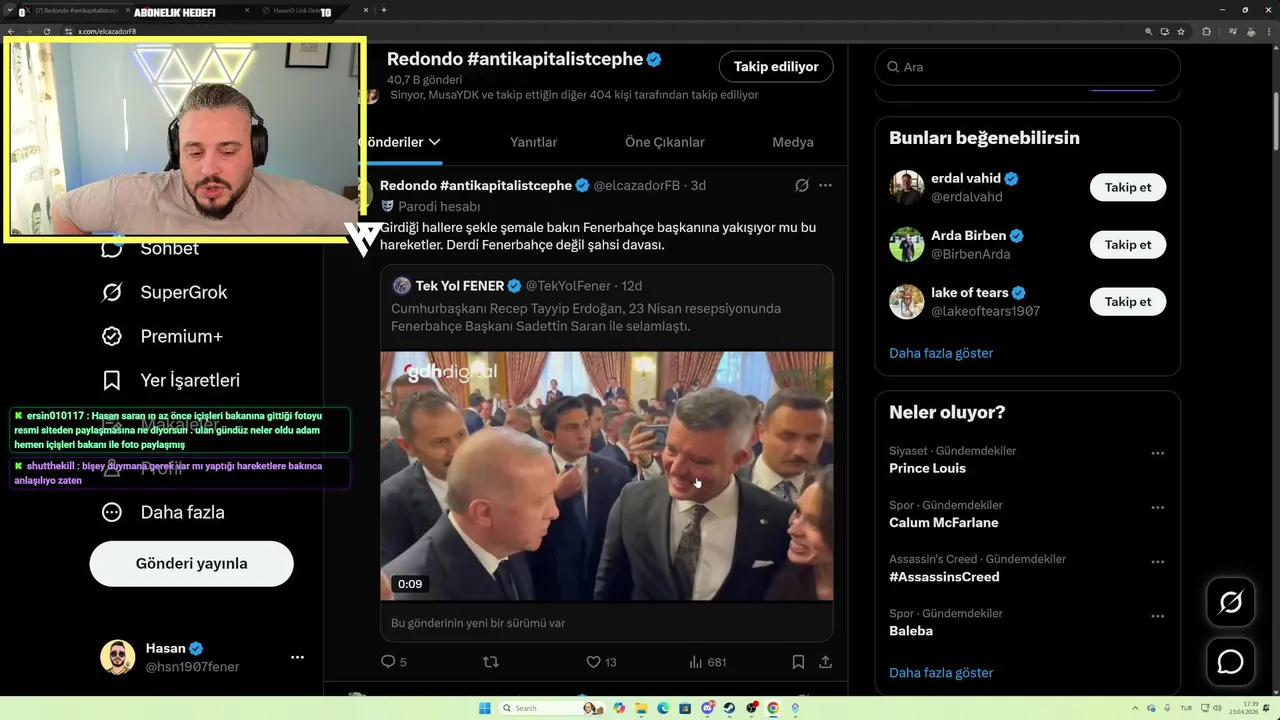Switch to the Öne Çıkanlar tab

point(664,142)
